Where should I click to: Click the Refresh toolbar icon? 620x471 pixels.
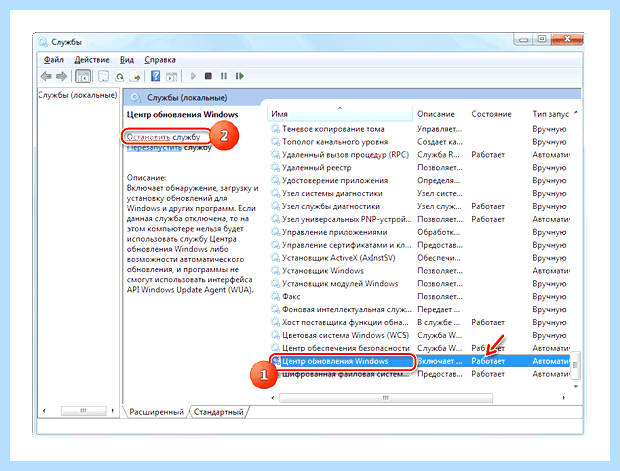point(119,76)
